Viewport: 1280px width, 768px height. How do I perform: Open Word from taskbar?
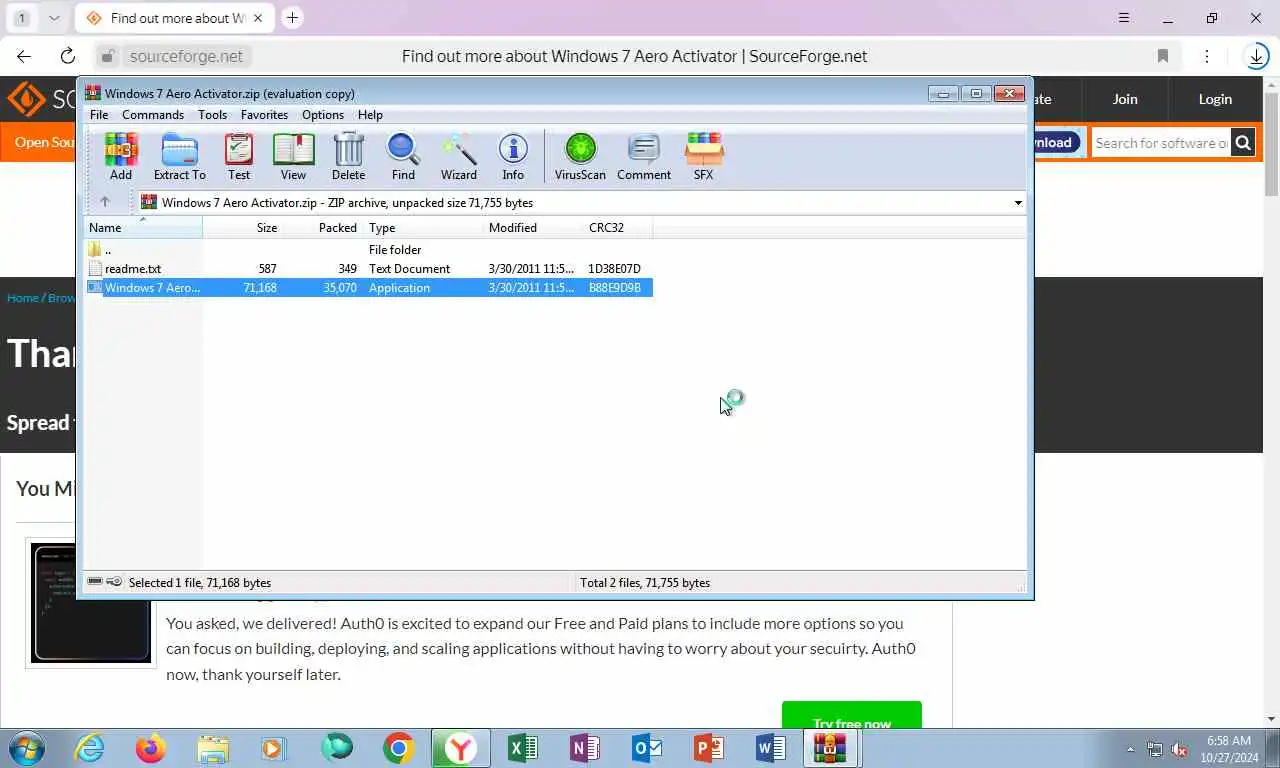(x=770, y=748)
